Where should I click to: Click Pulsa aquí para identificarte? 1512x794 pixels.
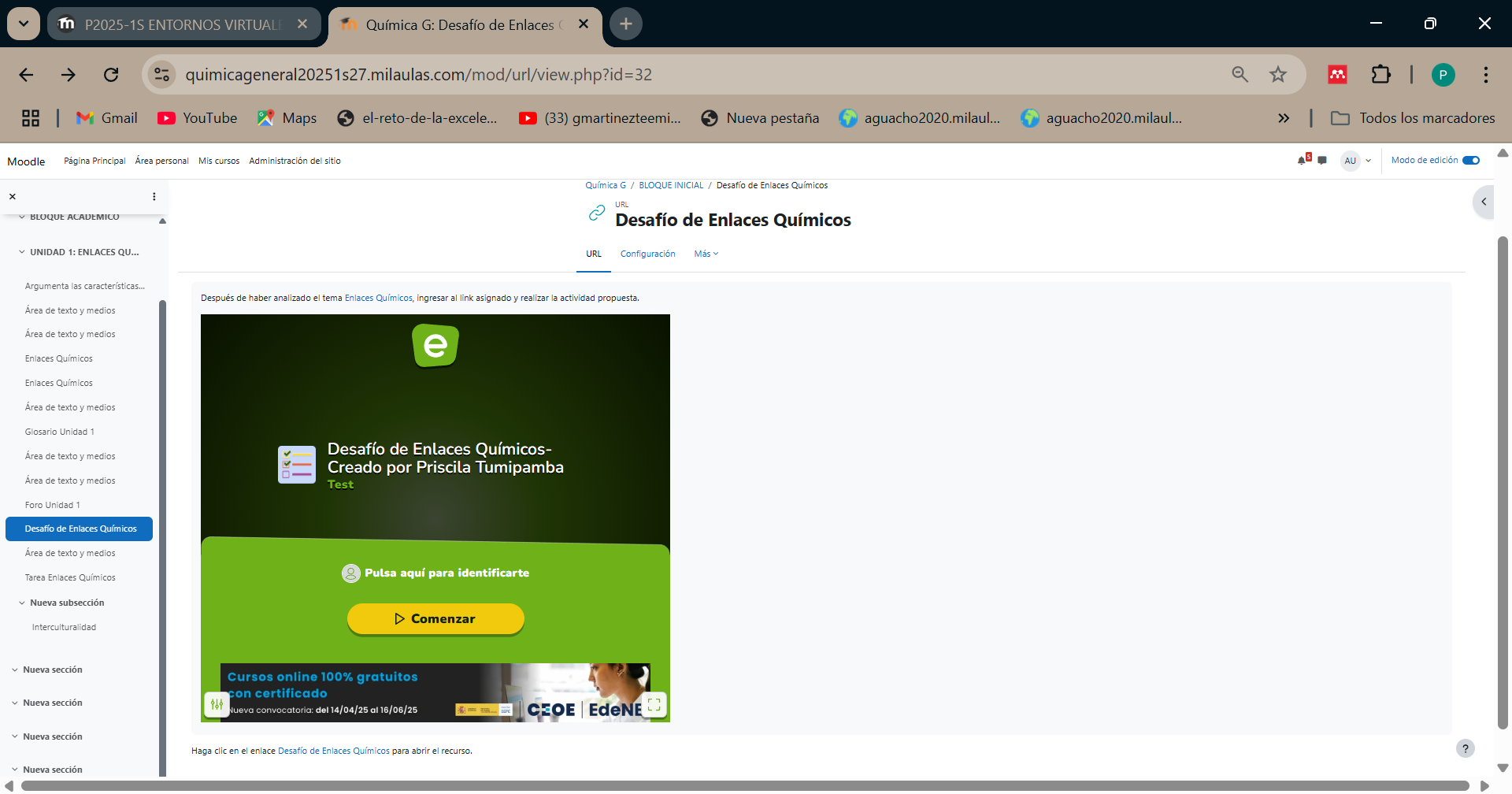pyautogui.click(x=435, y=573)
